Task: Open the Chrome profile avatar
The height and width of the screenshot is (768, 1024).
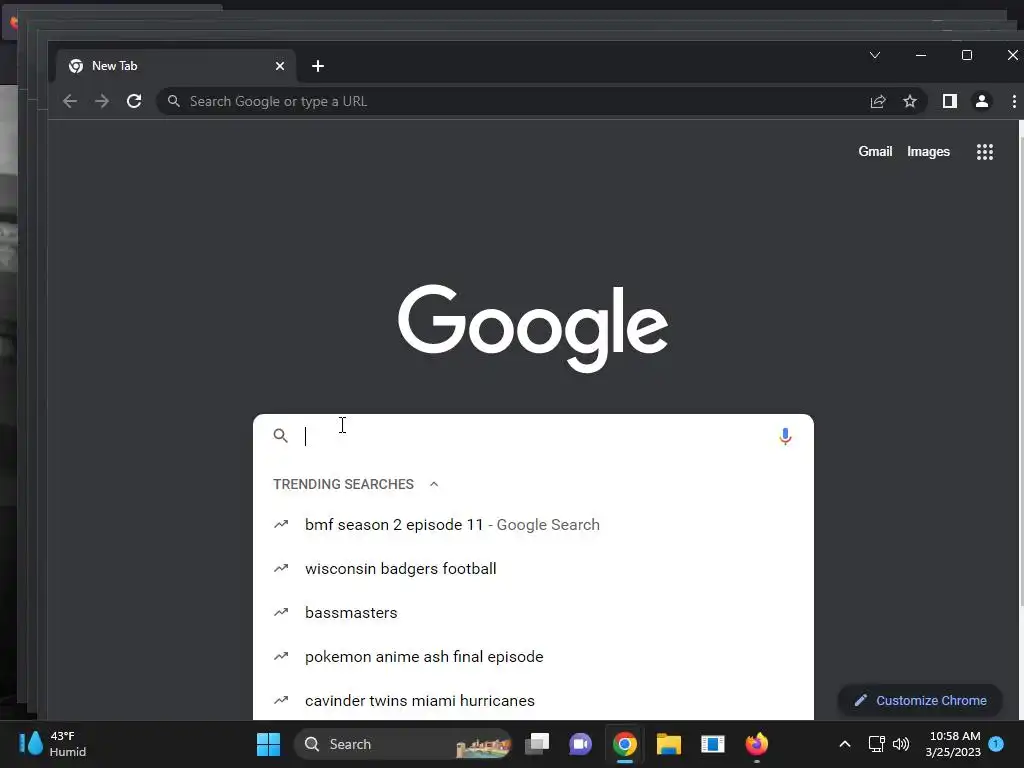Action: click(x=982, y=101)
